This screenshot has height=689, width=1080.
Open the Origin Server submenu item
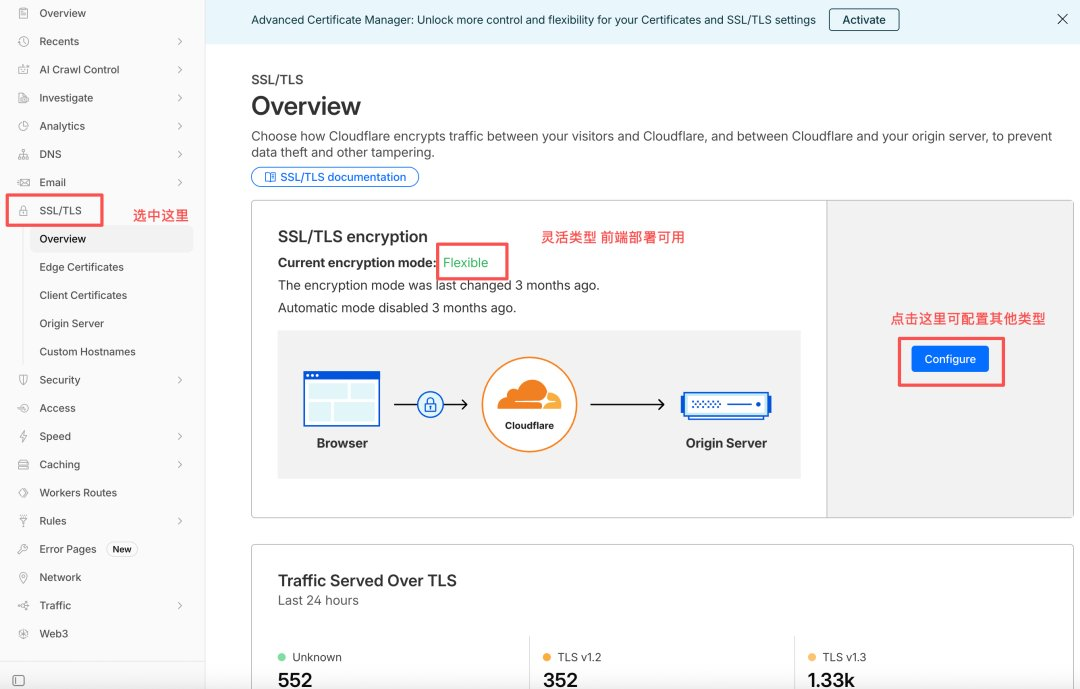click(72, 324)
